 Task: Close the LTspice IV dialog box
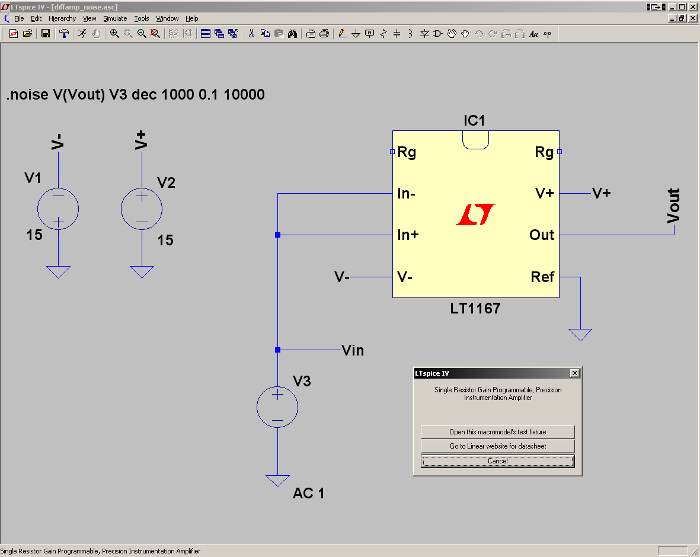point(575,373)
